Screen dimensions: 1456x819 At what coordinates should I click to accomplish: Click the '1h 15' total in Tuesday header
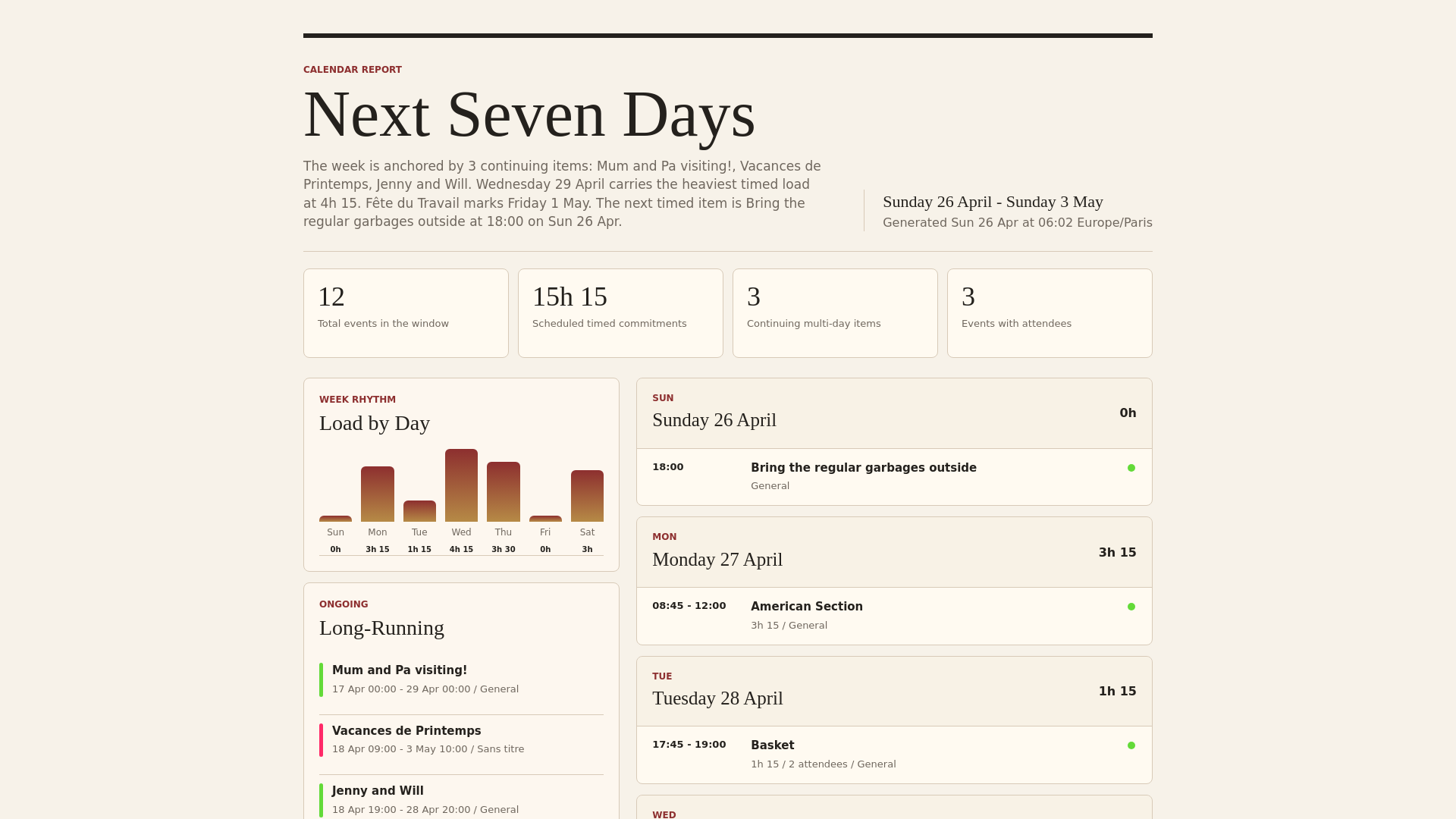coord(1117,691)
